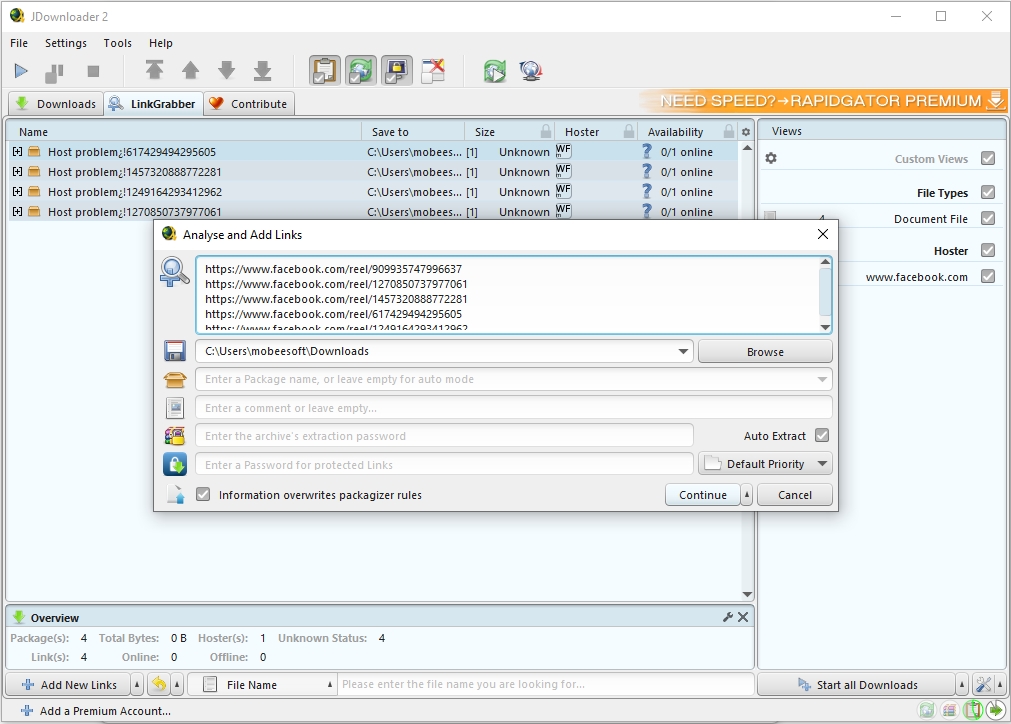Image resolution: width=1011 pixels, height=724 pixels.
Task: Move selection to bottom arrow icon
Action: click(x=262, y=71)
